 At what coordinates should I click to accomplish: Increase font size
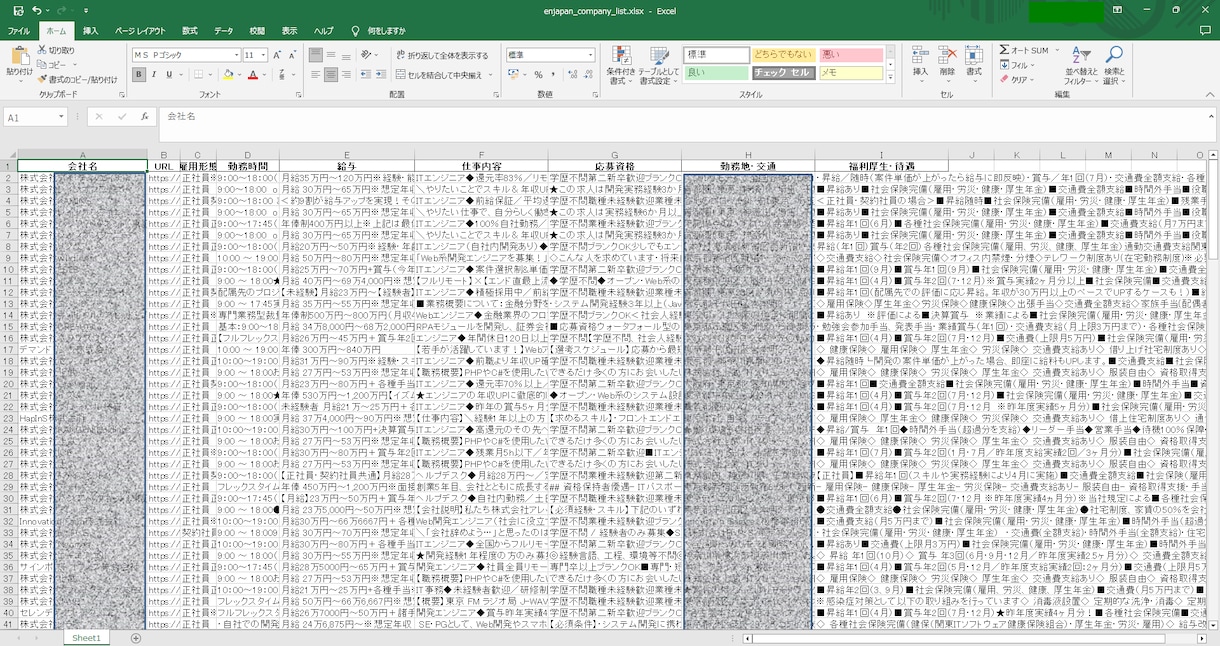tap(279, 55)
